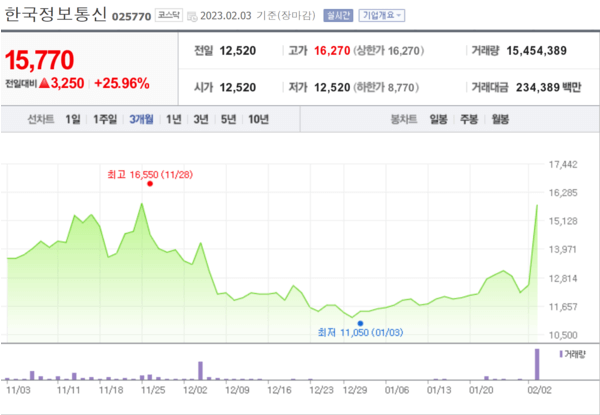The height and width of the screenshot is (415, 600).
Task: Click the 하한가 8,770 text
Action: 386,88
